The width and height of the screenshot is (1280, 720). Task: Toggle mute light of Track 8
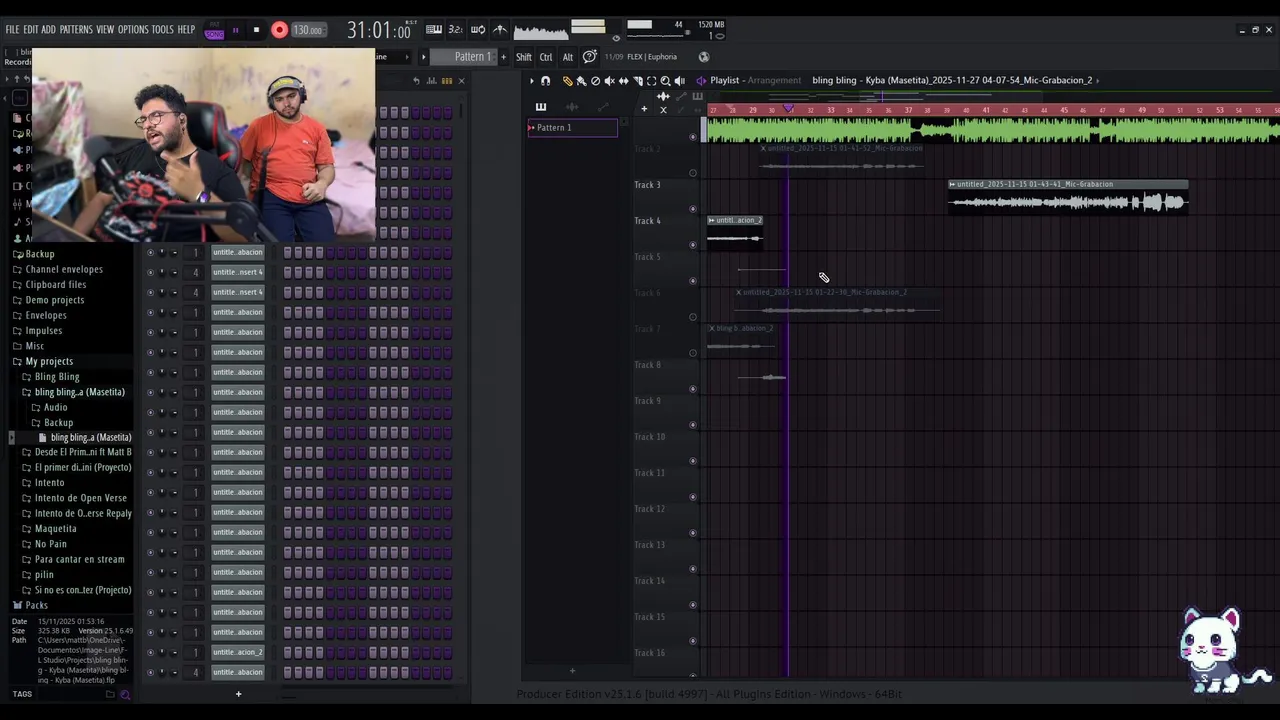(693, 389)
